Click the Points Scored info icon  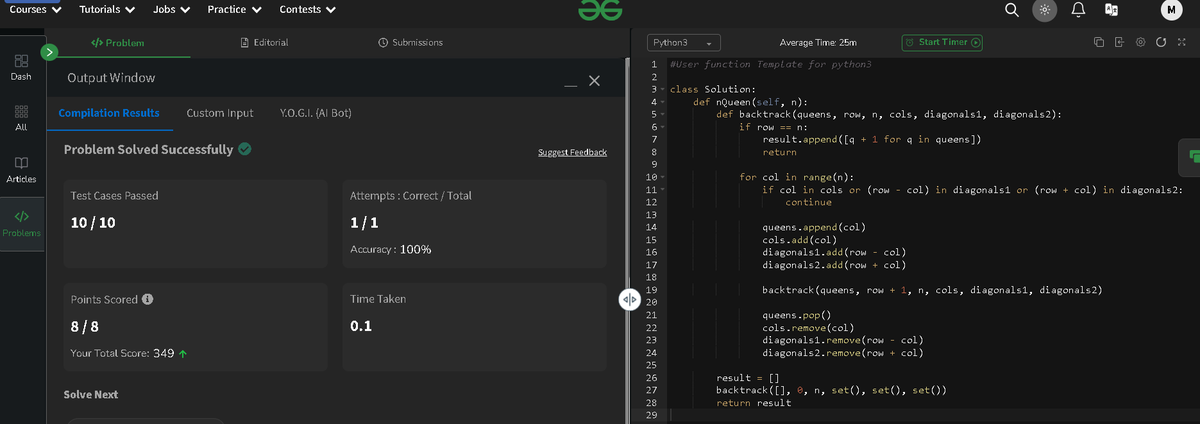[x=148, y=299]
